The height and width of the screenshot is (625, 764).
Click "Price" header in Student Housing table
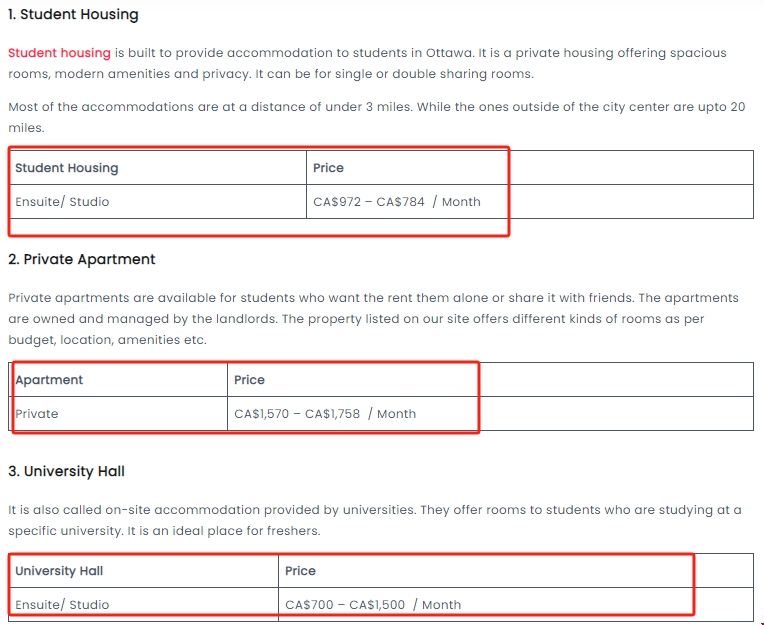(x=329, y=168)
